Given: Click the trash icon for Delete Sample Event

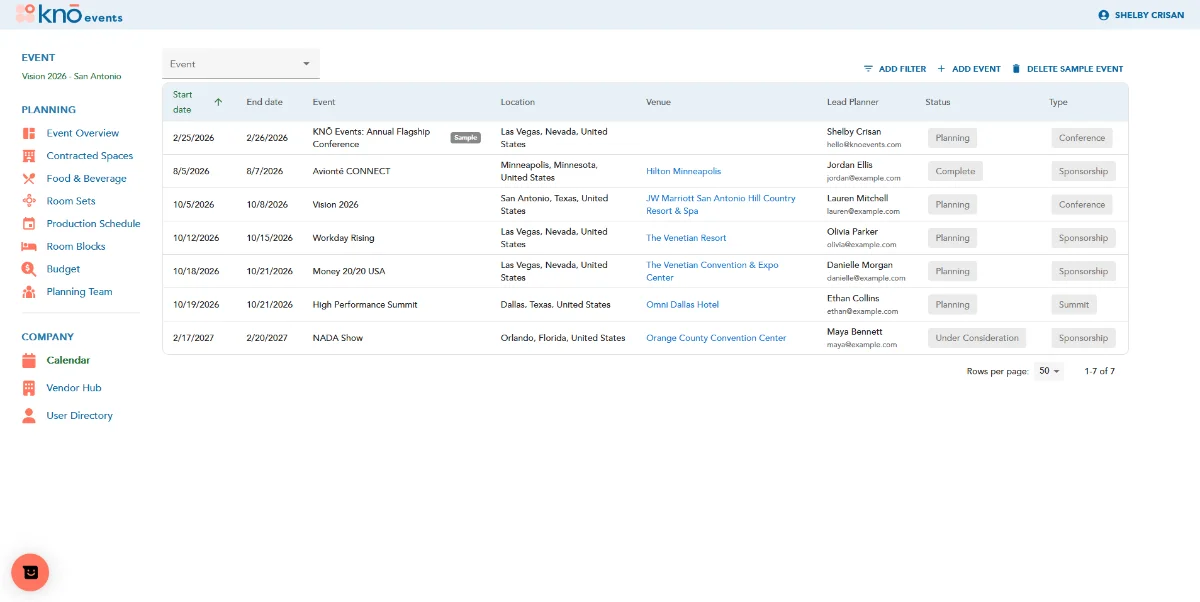Looking at the screenshot, I should coord(1016,69).
